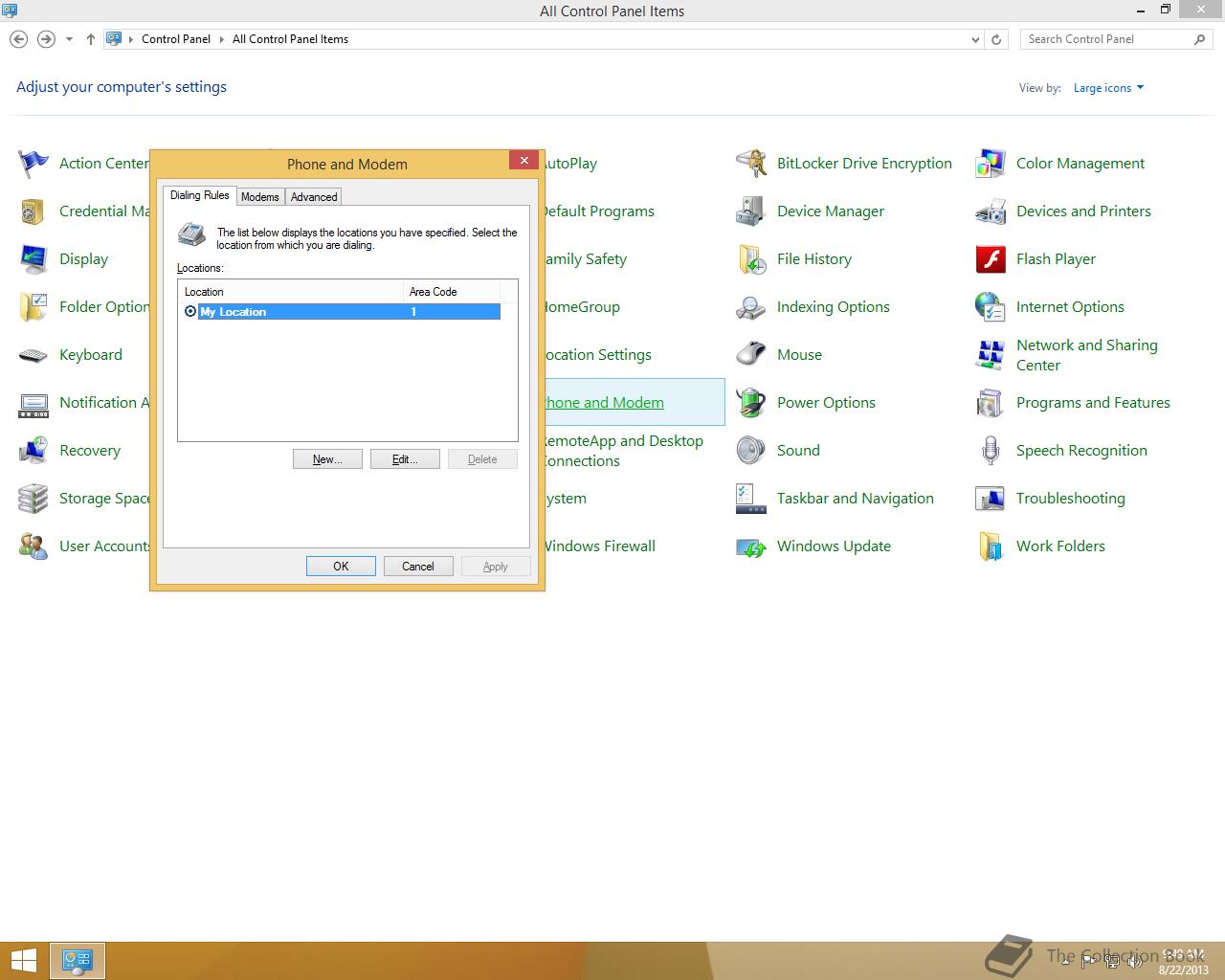The image size is (1225, 980).
Task: Click the Control Panel breadcrumb
Action: 176,39
